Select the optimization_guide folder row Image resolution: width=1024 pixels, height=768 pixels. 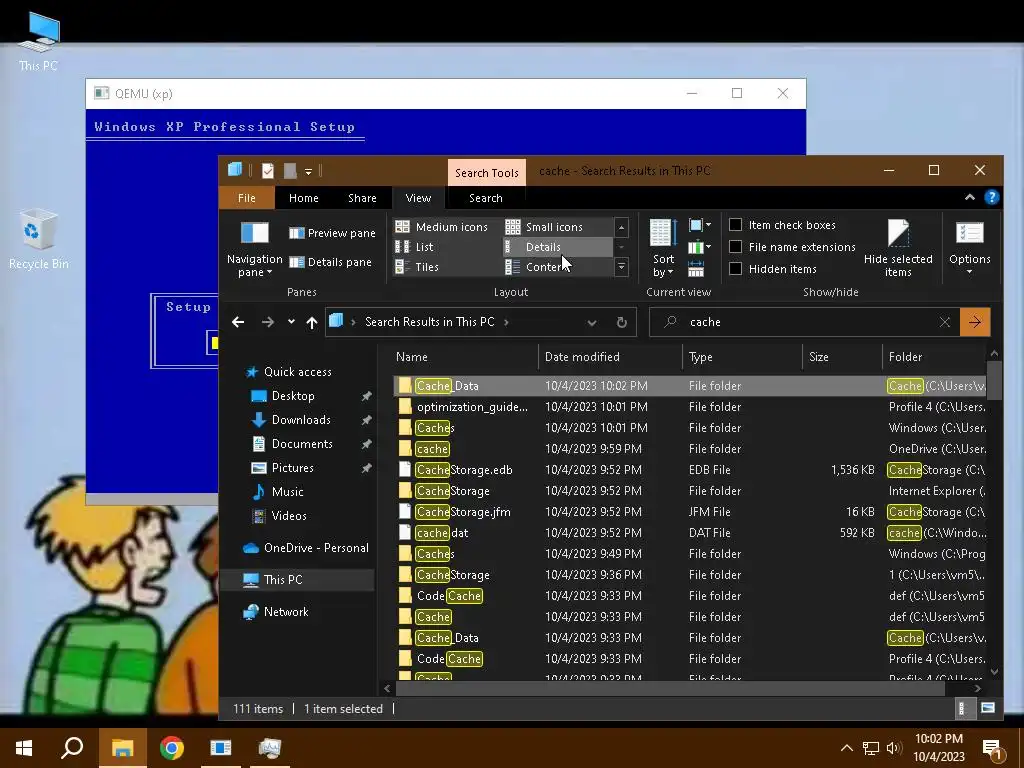pyautogui.click(x=689, y=407)
